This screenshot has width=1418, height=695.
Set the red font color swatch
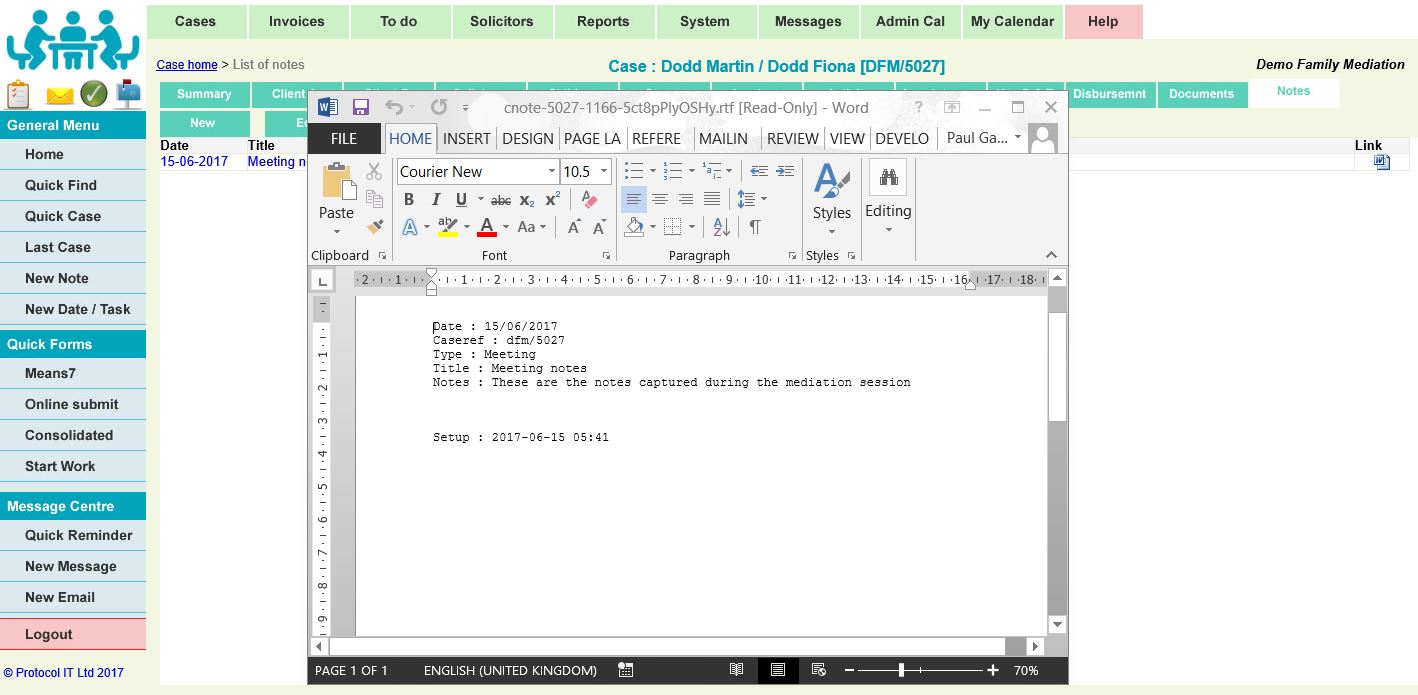(x=487, y=227)
